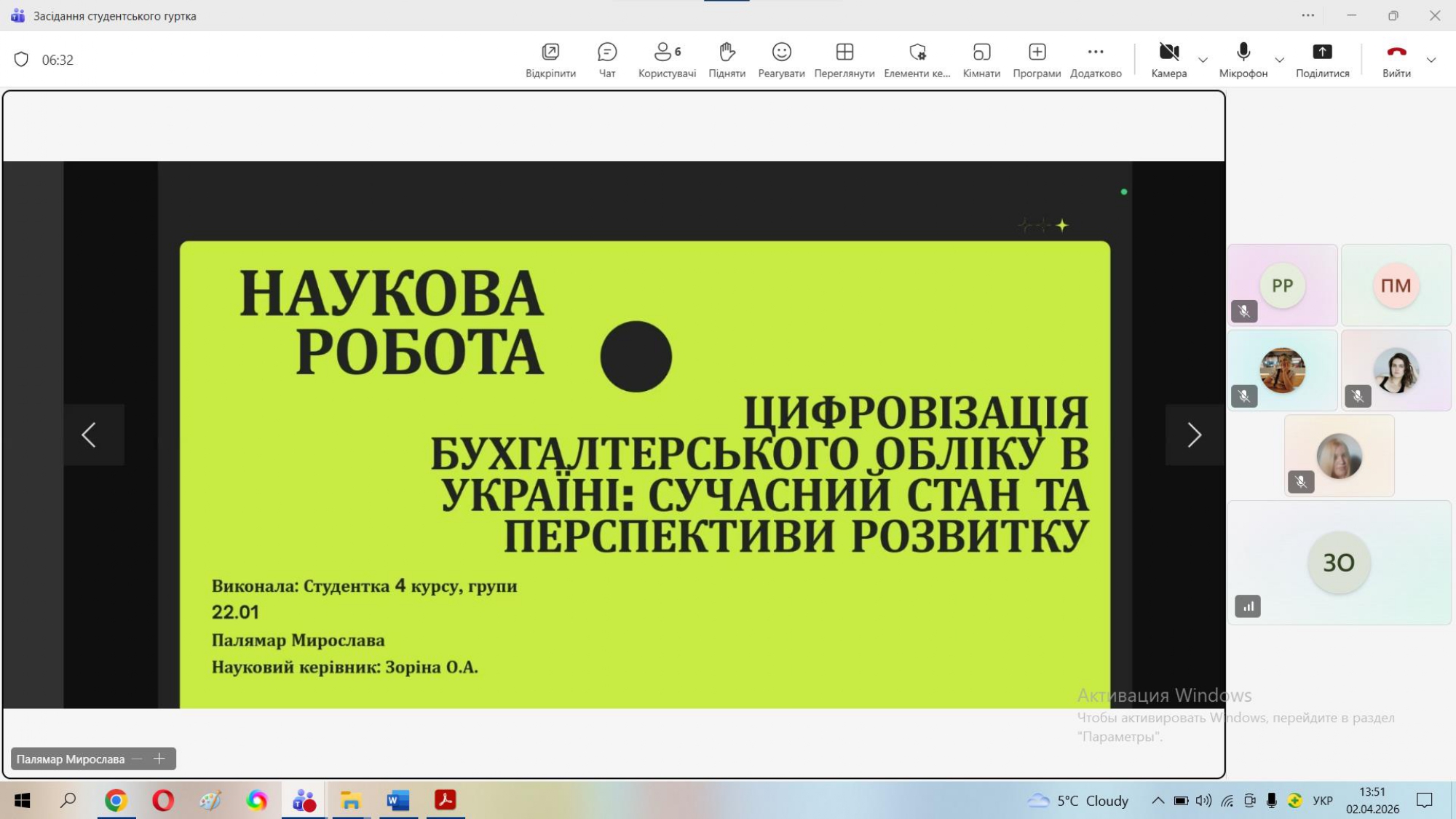Expand microphone options dropdown arrow
This screenshot has width=1456, height=819.
[1279, 60]
